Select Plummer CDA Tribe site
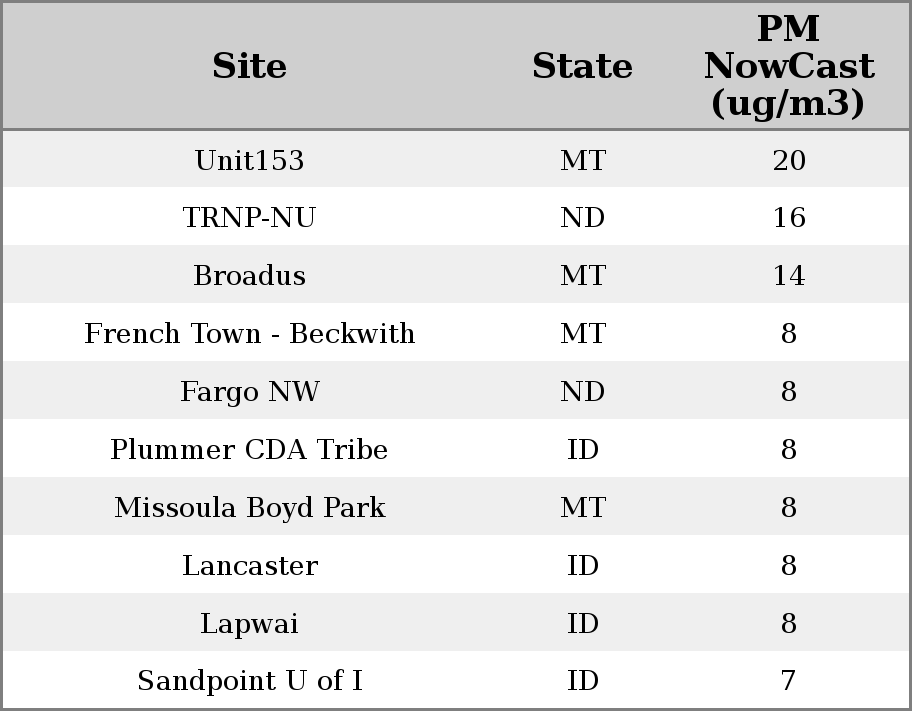Image resolution: width=912 pixels, height=711 pixels. [x=249, y=450]
